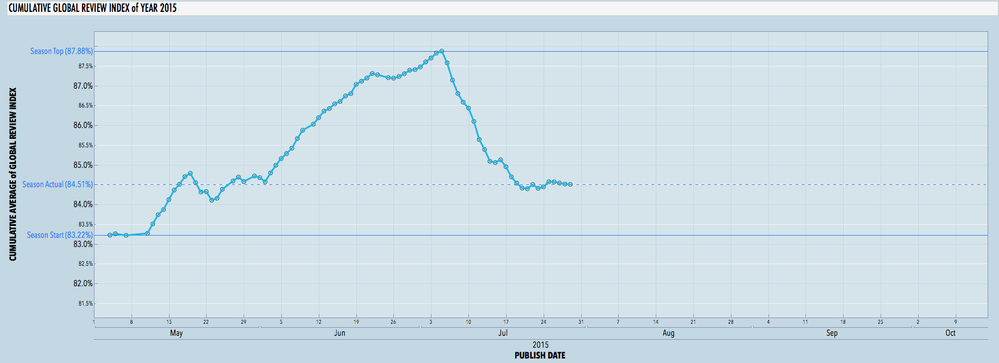The image size is (999, 363).
Task: Click the 2015 year label below the months
Action: coord(540,345)
